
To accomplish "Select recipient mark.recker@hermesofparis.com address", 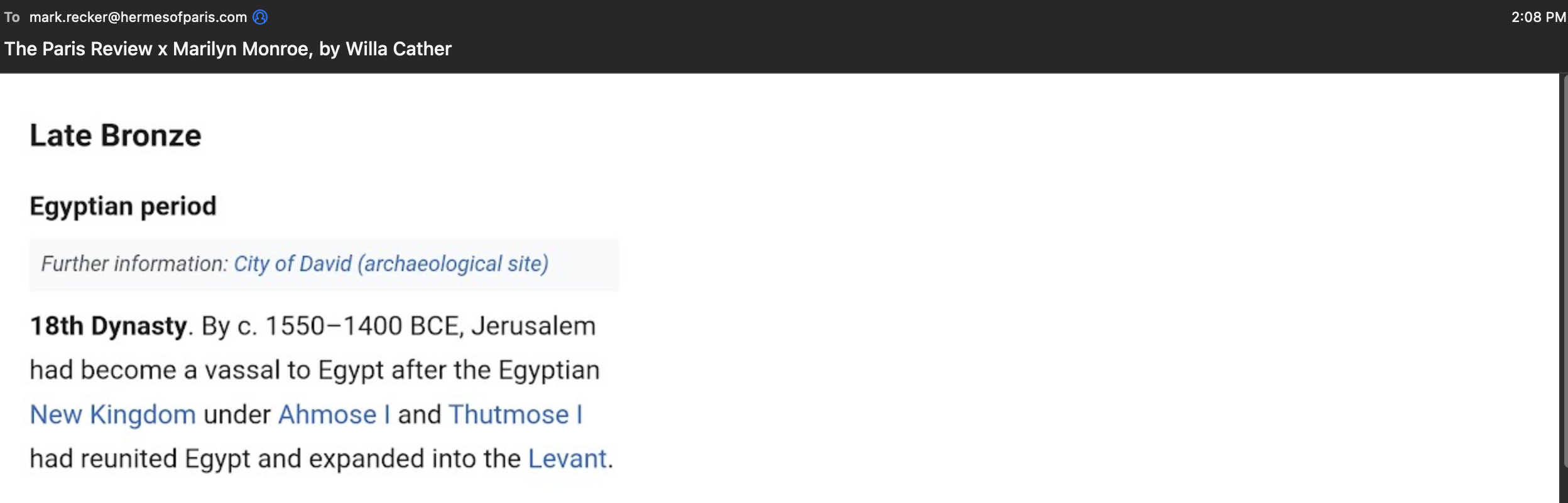I will [x=138, y=17].
